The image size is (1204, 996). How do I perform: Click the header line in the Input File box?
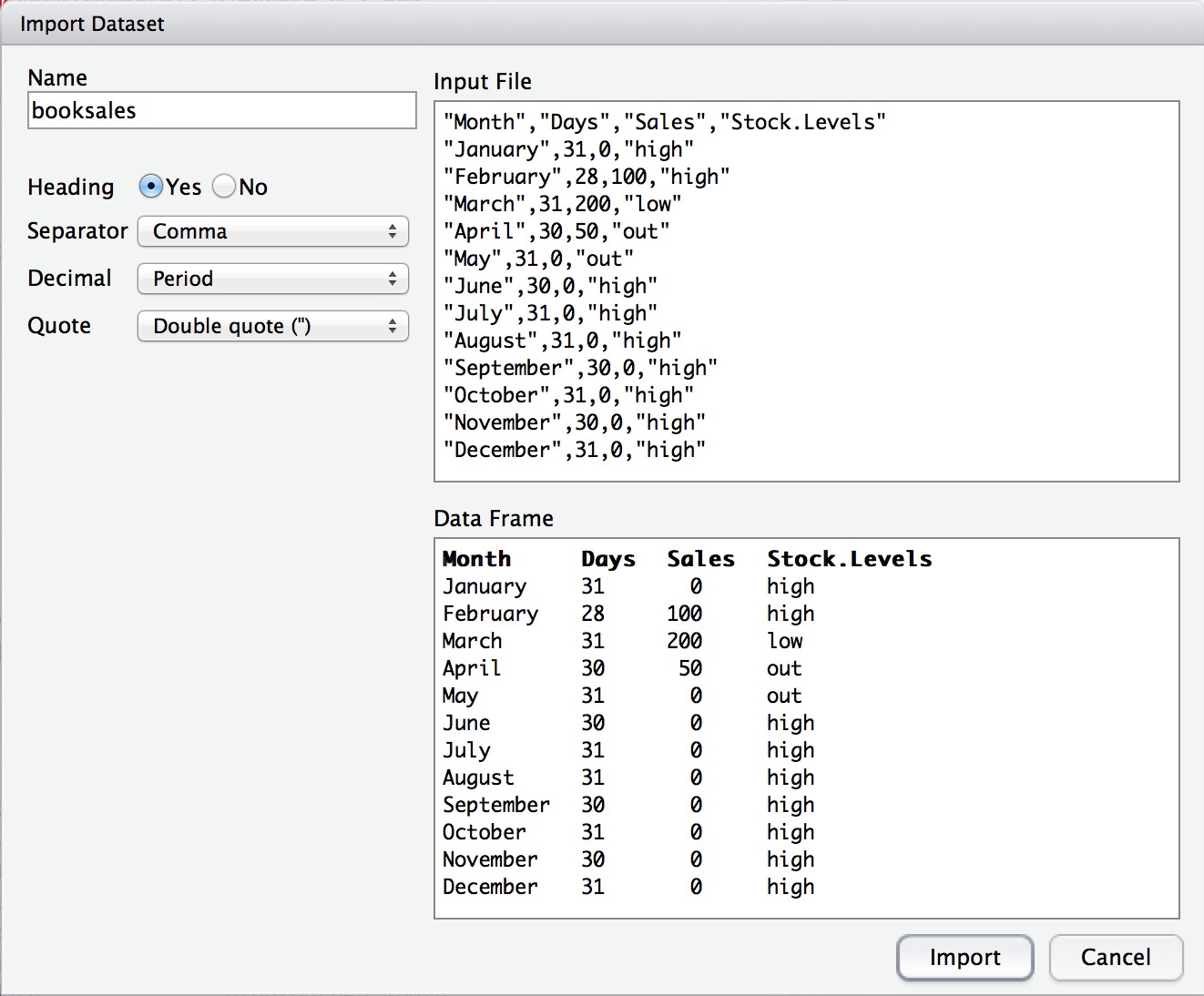664,122
